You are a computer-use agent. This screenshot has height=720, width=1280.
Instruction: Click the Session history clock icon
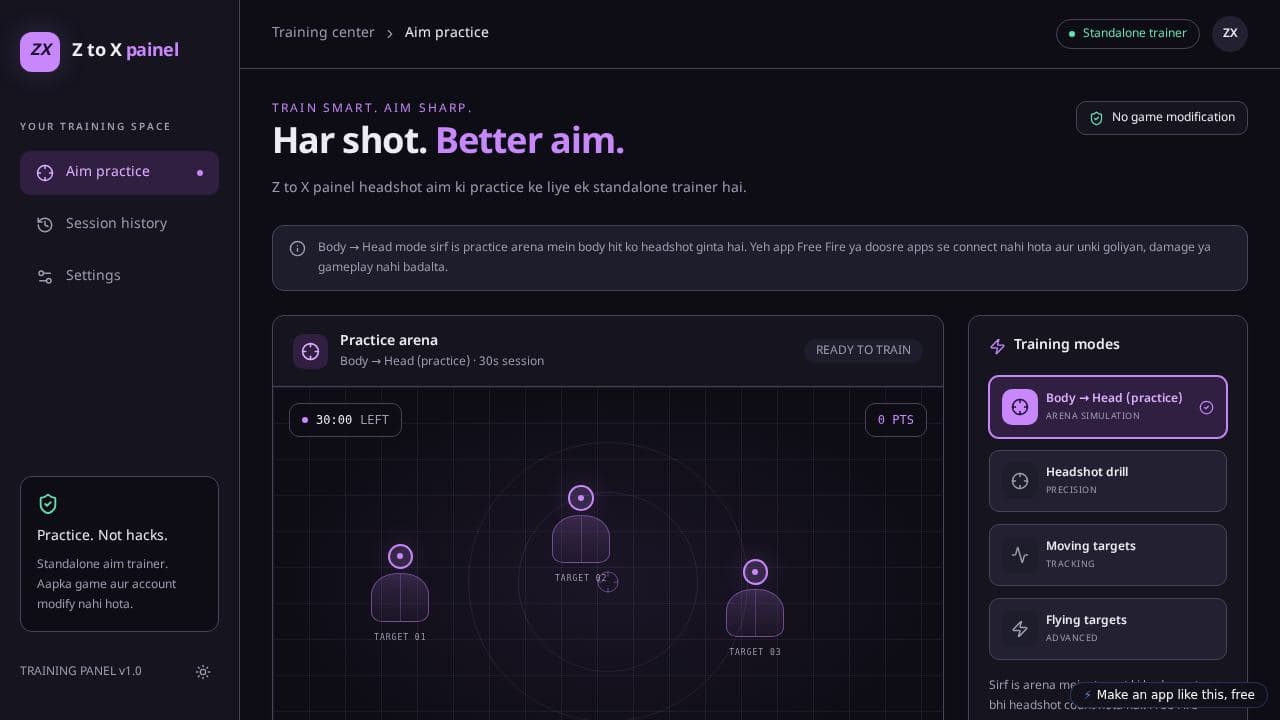[45, 225]
